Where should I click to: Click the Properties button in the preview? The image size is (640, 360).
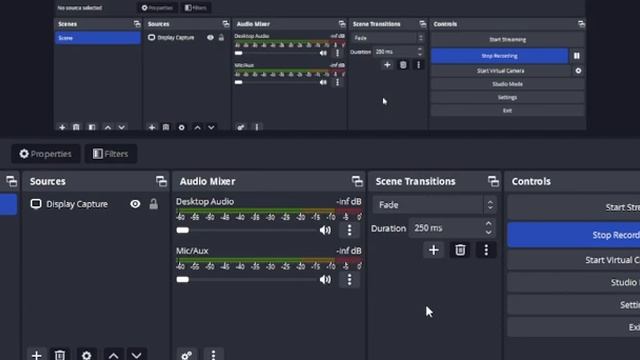tap(157, 8)
